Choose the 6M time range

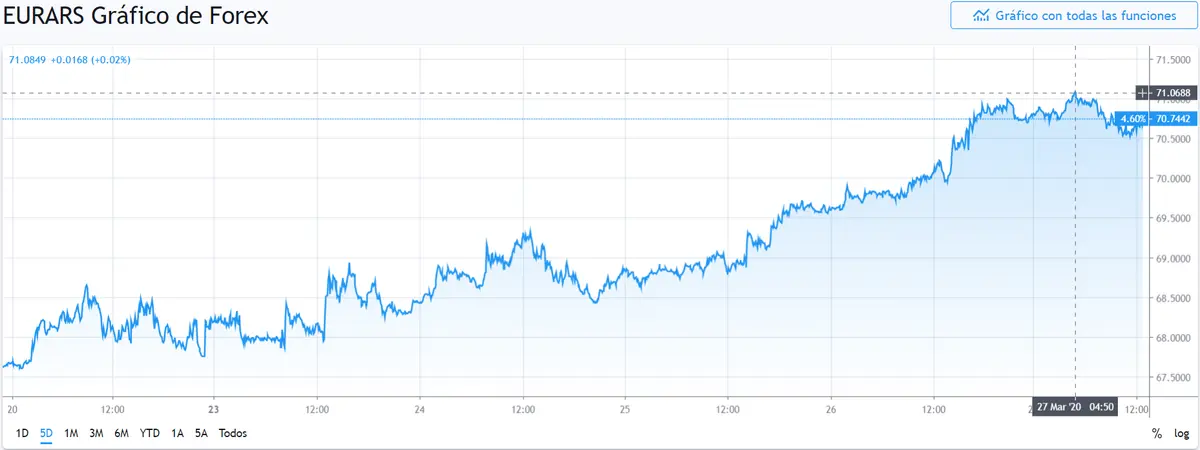[x=121, y=433]
